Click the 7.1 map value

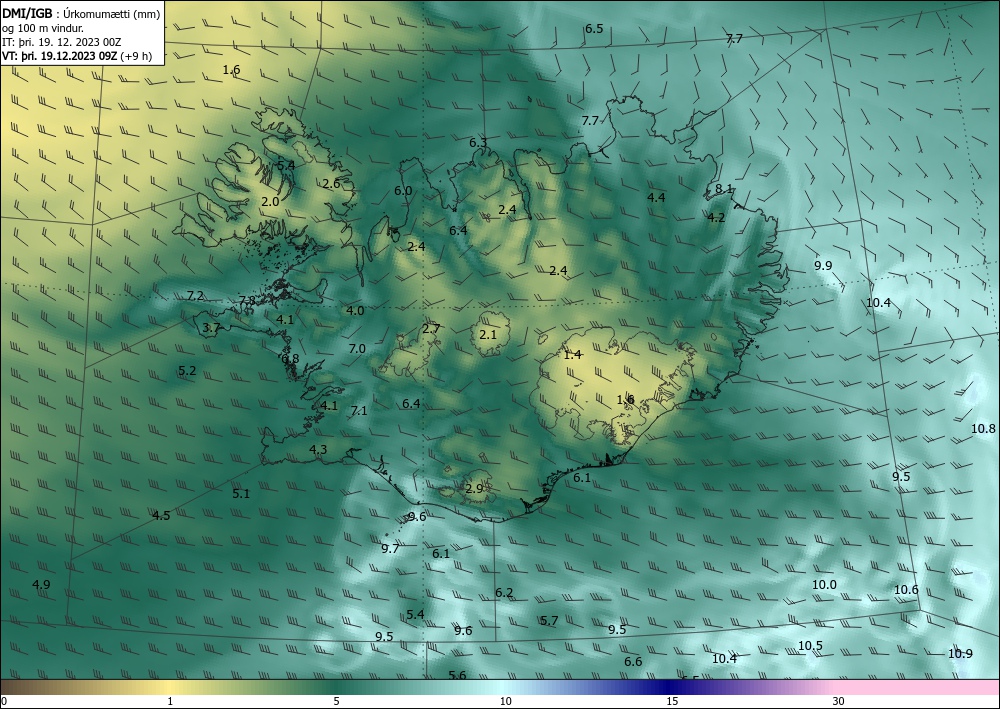[359, 411]
